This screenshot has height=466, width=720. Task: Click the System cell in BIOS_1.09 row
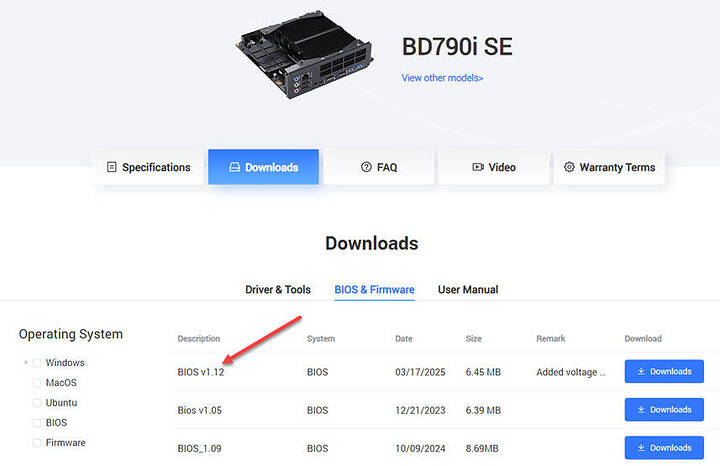click(317, 448)
